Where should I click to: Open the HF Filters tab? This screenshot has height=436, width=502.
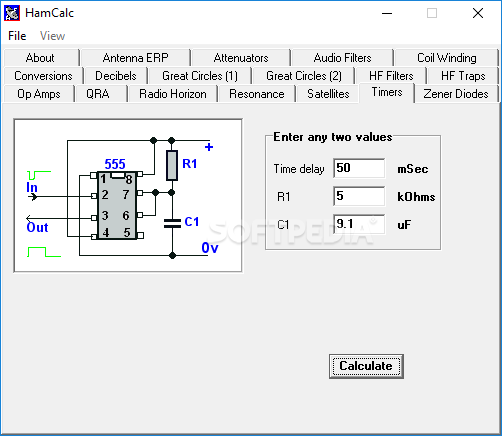[391, 76]
